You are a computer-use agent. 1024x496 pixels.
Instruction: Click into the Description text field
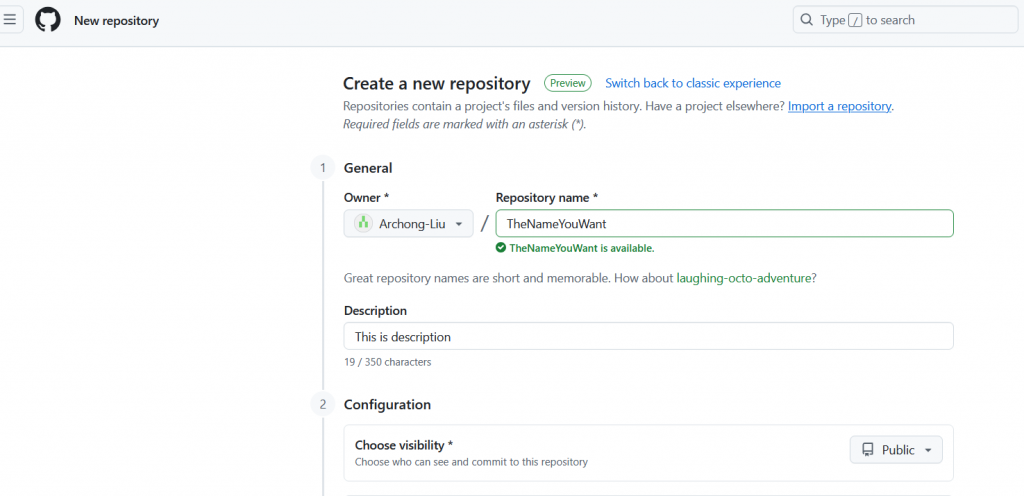tap(648, 337)
